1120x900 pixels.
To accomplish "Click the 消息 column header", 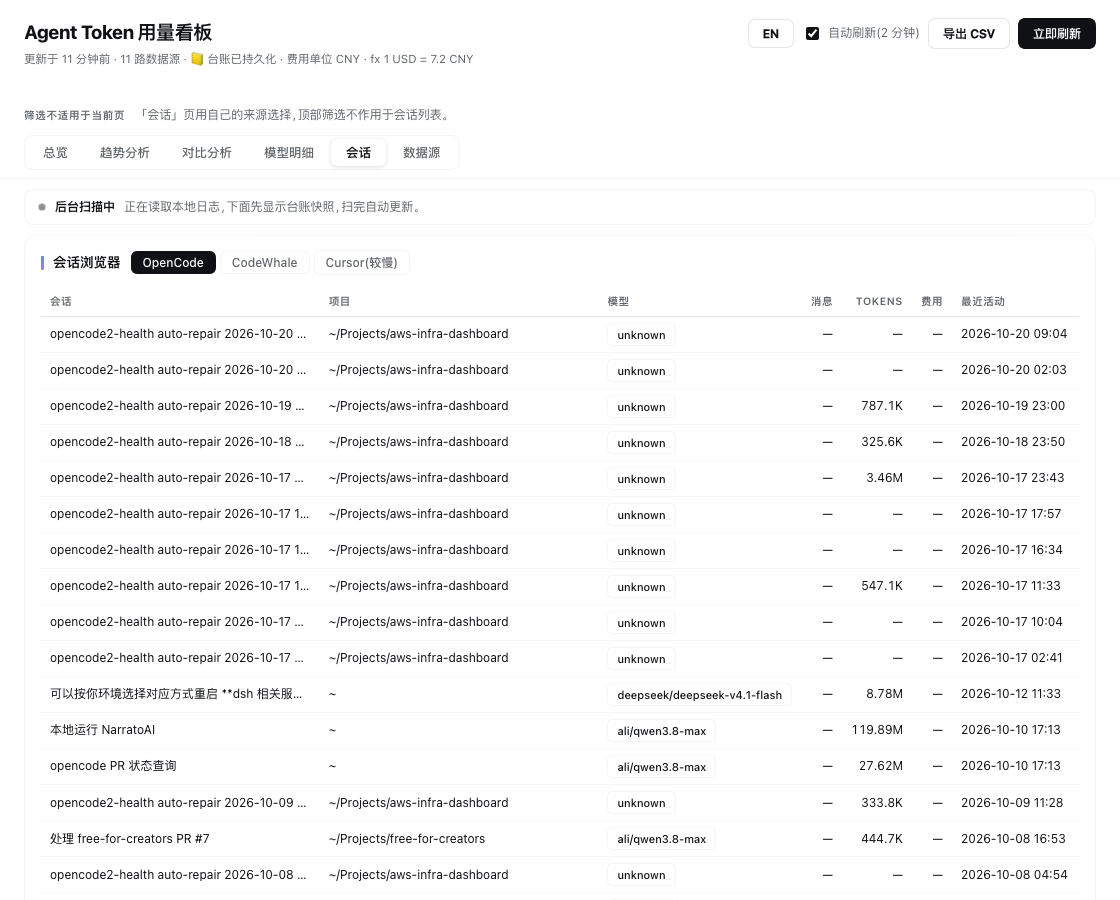I will point(821,301).
